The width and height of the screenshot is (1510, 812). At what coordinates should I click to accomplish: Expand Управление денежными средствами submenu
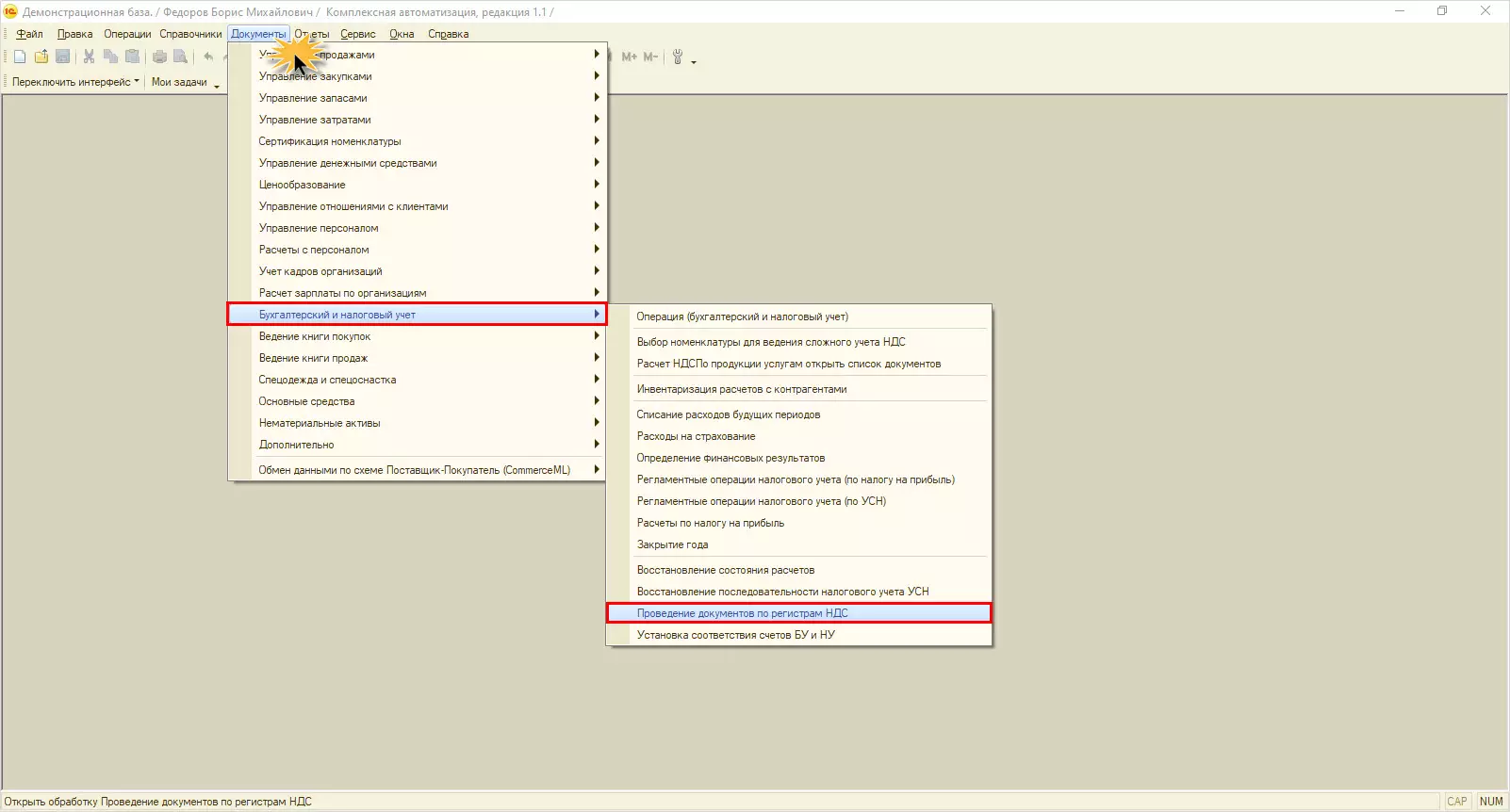(x=418, y=163)
